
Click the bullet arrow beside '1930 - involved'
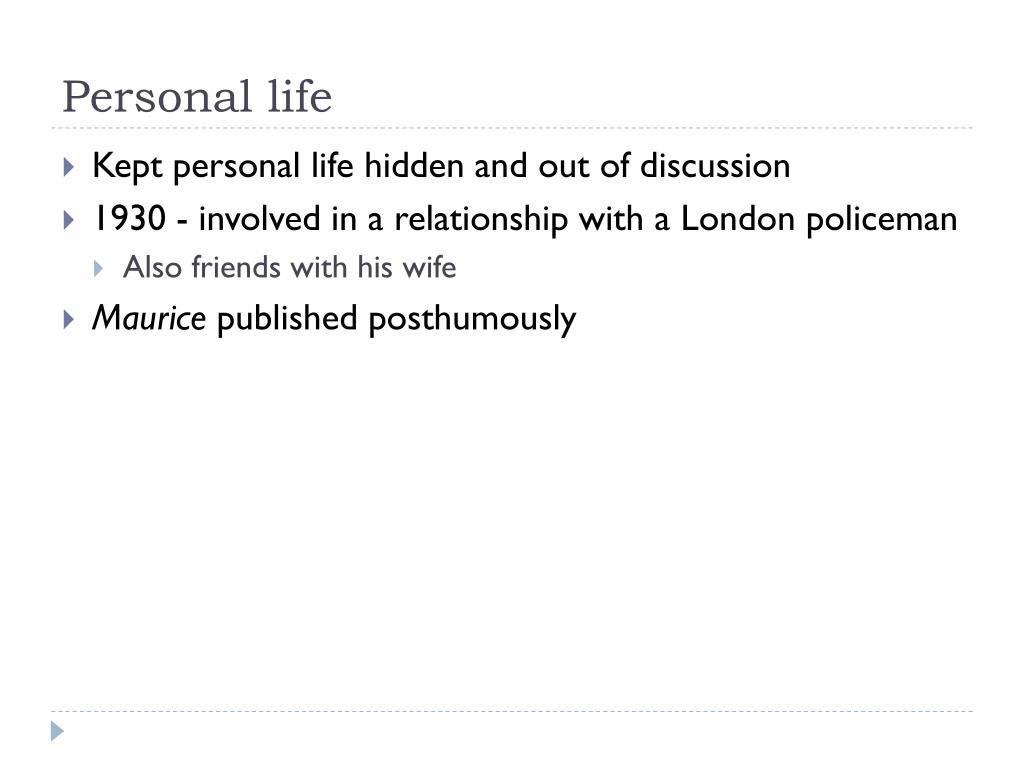[69, 220]
